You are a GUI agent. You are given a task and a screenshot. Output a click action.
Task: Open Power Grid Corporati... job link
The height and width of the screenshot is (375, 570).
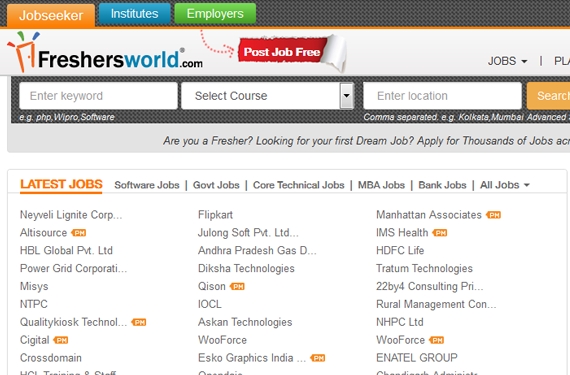click(x=73, y=268)
